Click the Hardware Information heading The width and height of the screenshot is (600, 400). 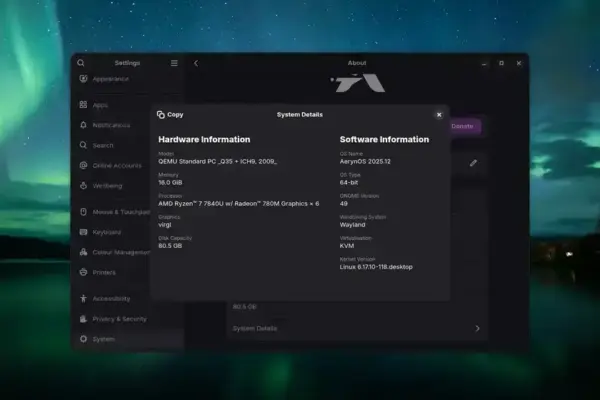click(204, 139)
